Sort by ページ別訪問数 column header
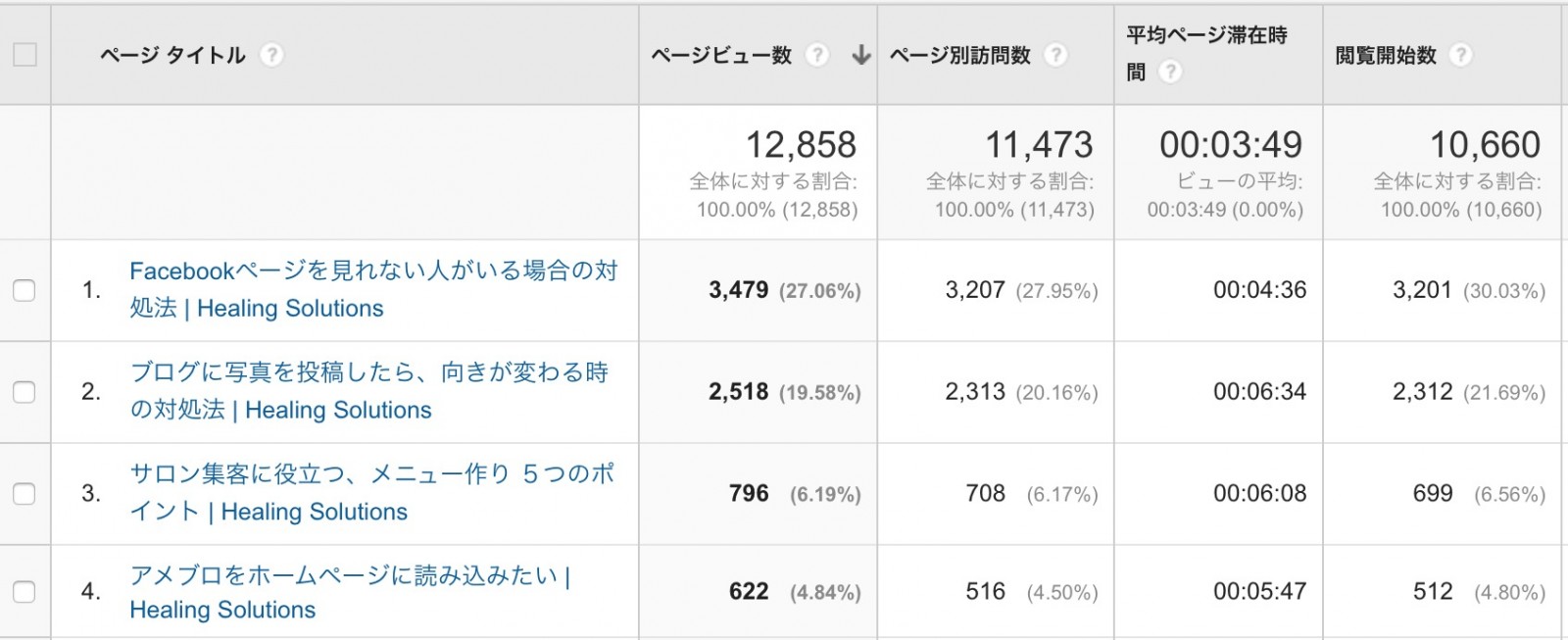Image resolution: width=1568 pixels, height=640 pixels. click(959, 55)
